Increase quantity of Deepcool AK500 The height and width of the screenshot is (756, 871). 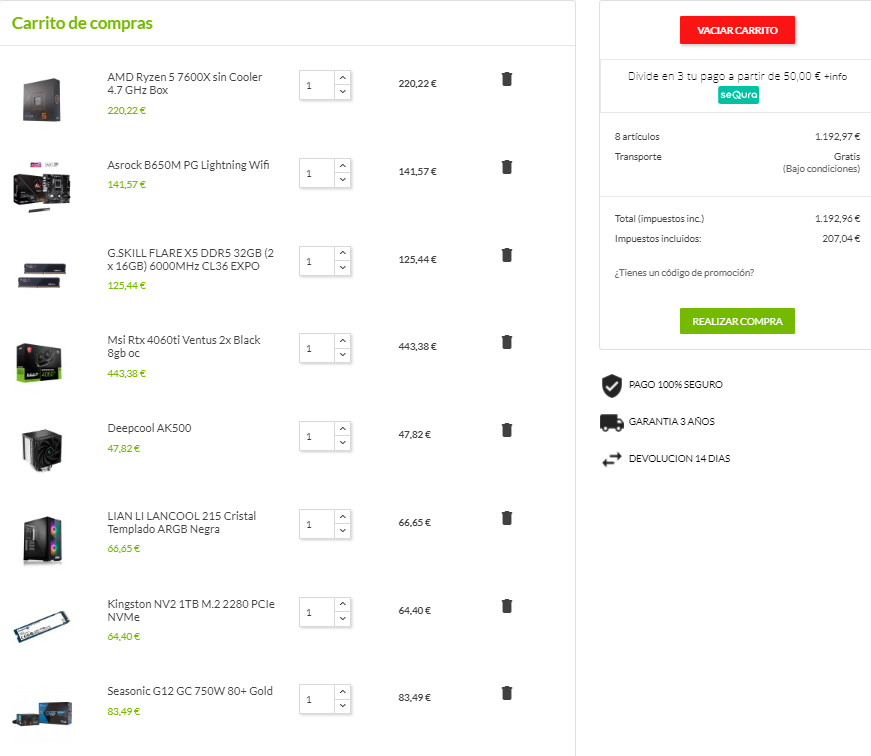343,429
